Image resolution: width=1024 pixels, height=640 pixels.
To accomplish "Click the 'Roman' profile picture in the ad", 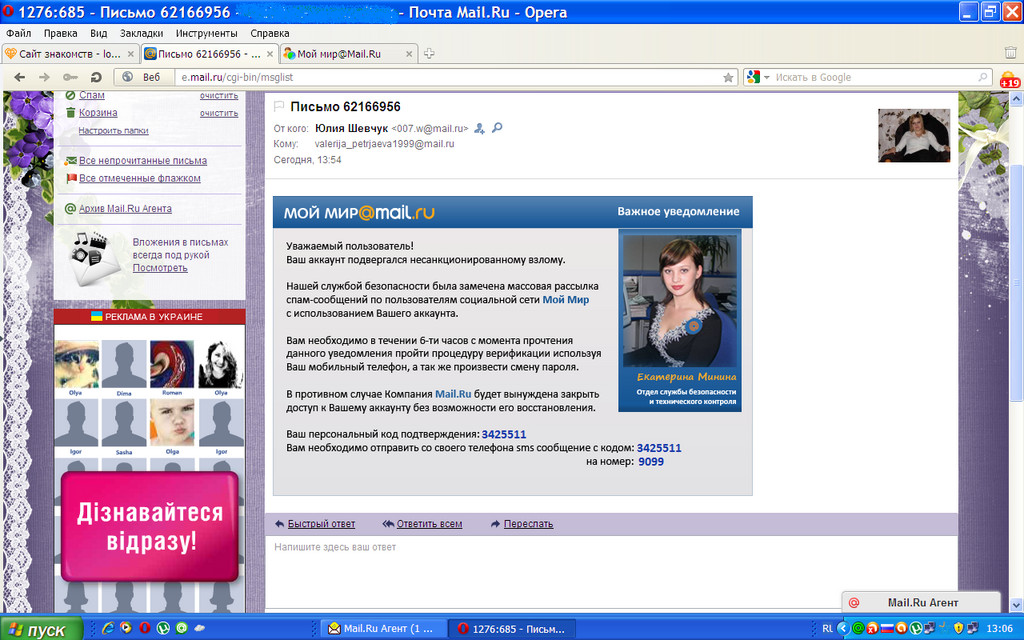I will (172, 364).
